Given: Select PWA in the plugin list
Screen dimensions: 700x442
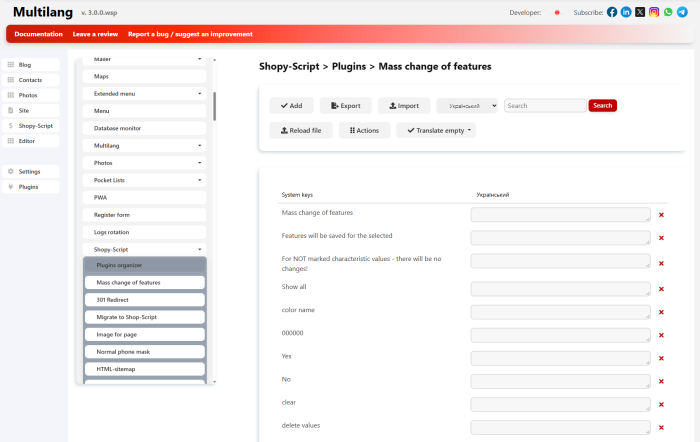Looking at the screenshot, I should [x=145, y=197].
